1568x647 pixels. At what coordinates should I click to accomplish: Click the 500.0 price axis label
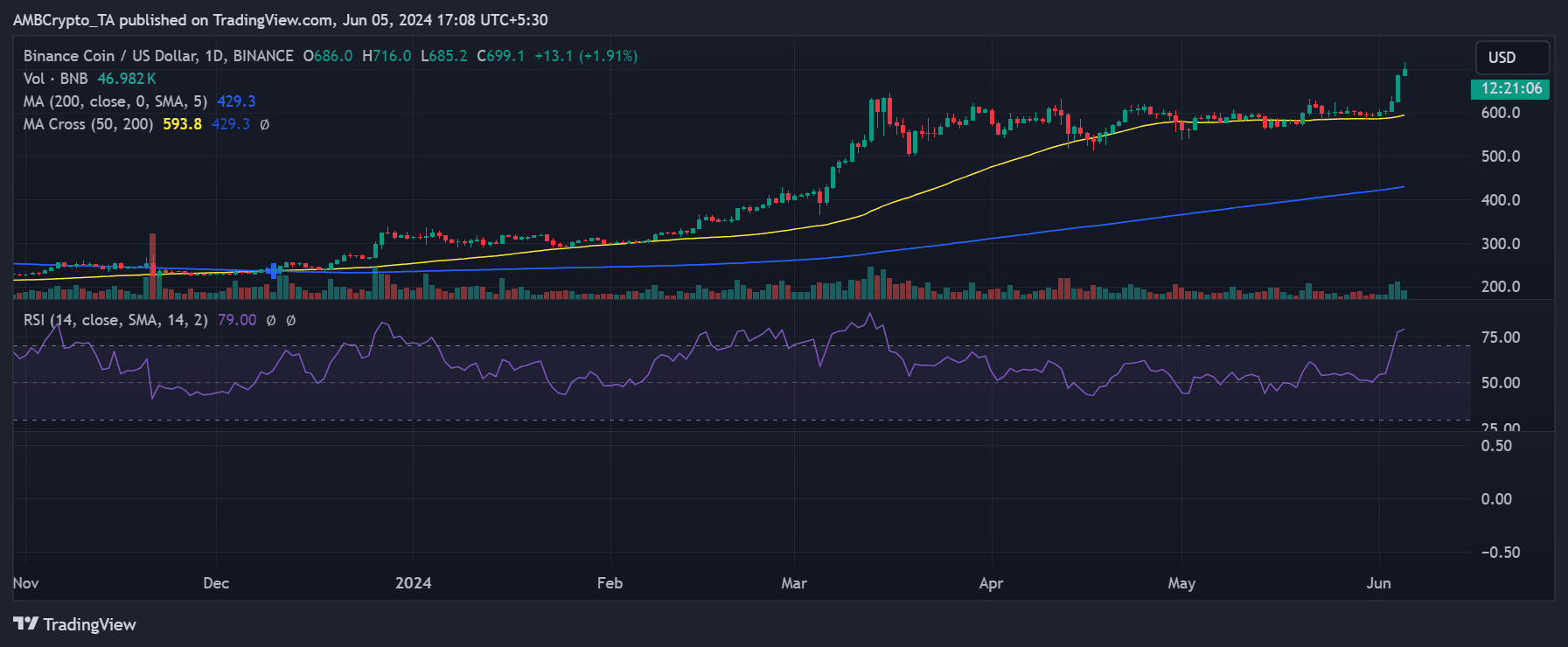1501,157
